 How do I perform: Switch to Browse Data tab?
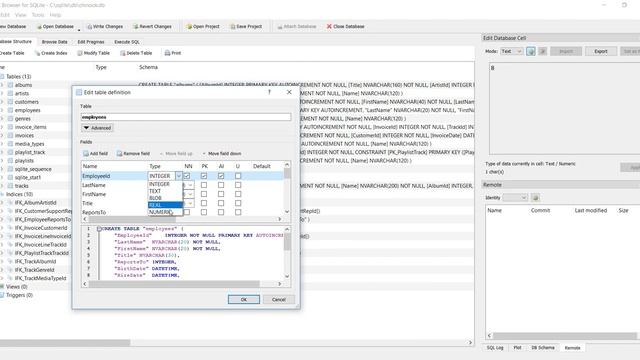55,42
